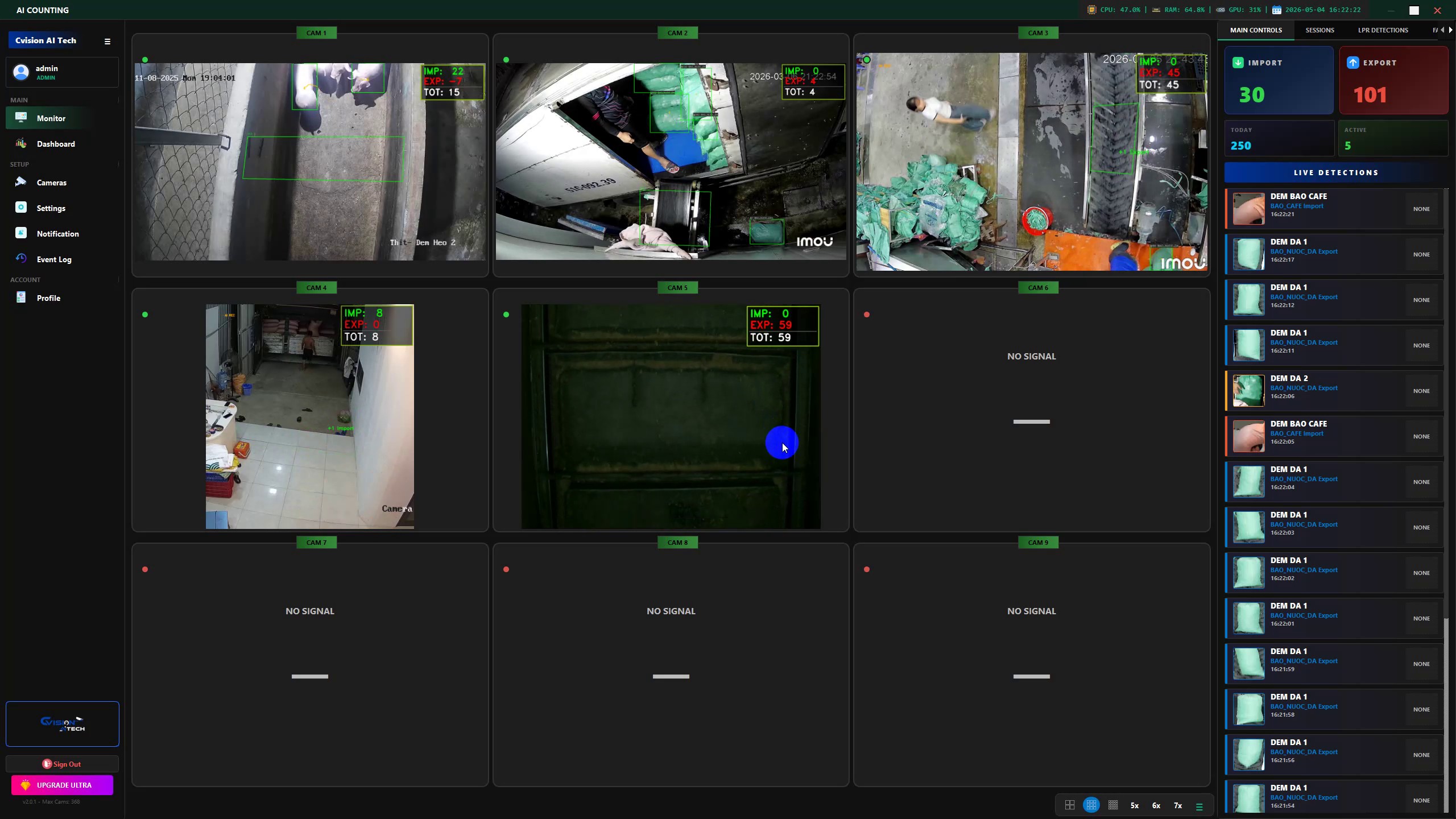Collapse the sidebar with hamburger menu
The width and height of the screenshot is (1456, 819).
(107, 41)
